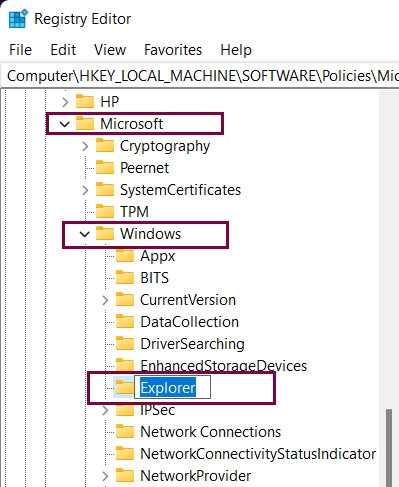The height and width of the screenshot is (487, 399).
Task: Click the DriverSearching folder icon
Action: [125, 343]
